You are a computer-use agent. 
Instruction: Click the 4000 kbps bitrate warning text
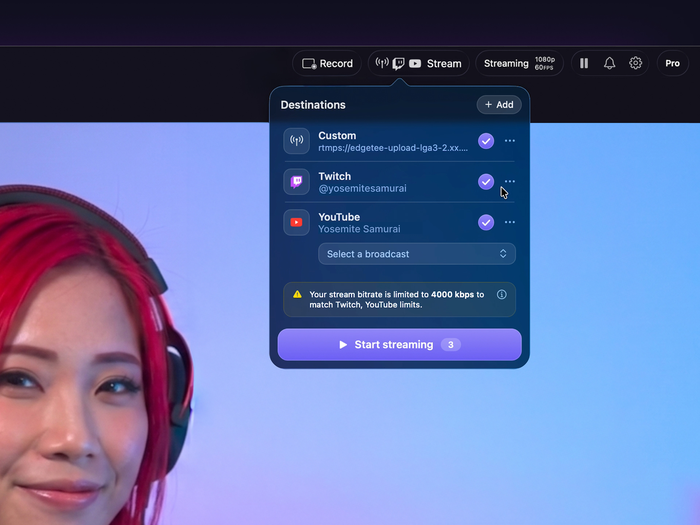[x=396, y=300]
